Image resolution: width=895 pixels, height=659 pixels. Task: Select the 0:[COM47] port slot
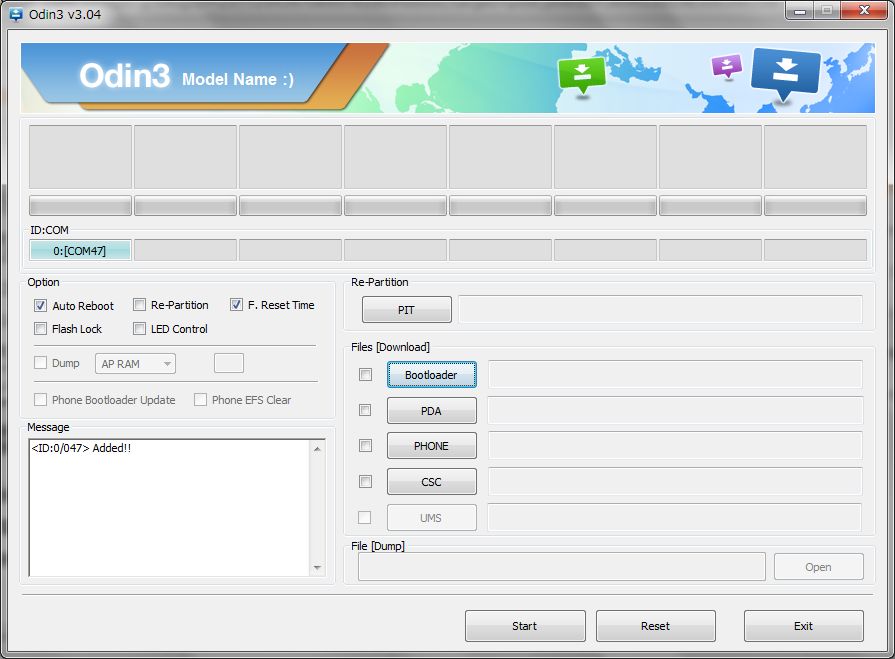click(80, 250)
